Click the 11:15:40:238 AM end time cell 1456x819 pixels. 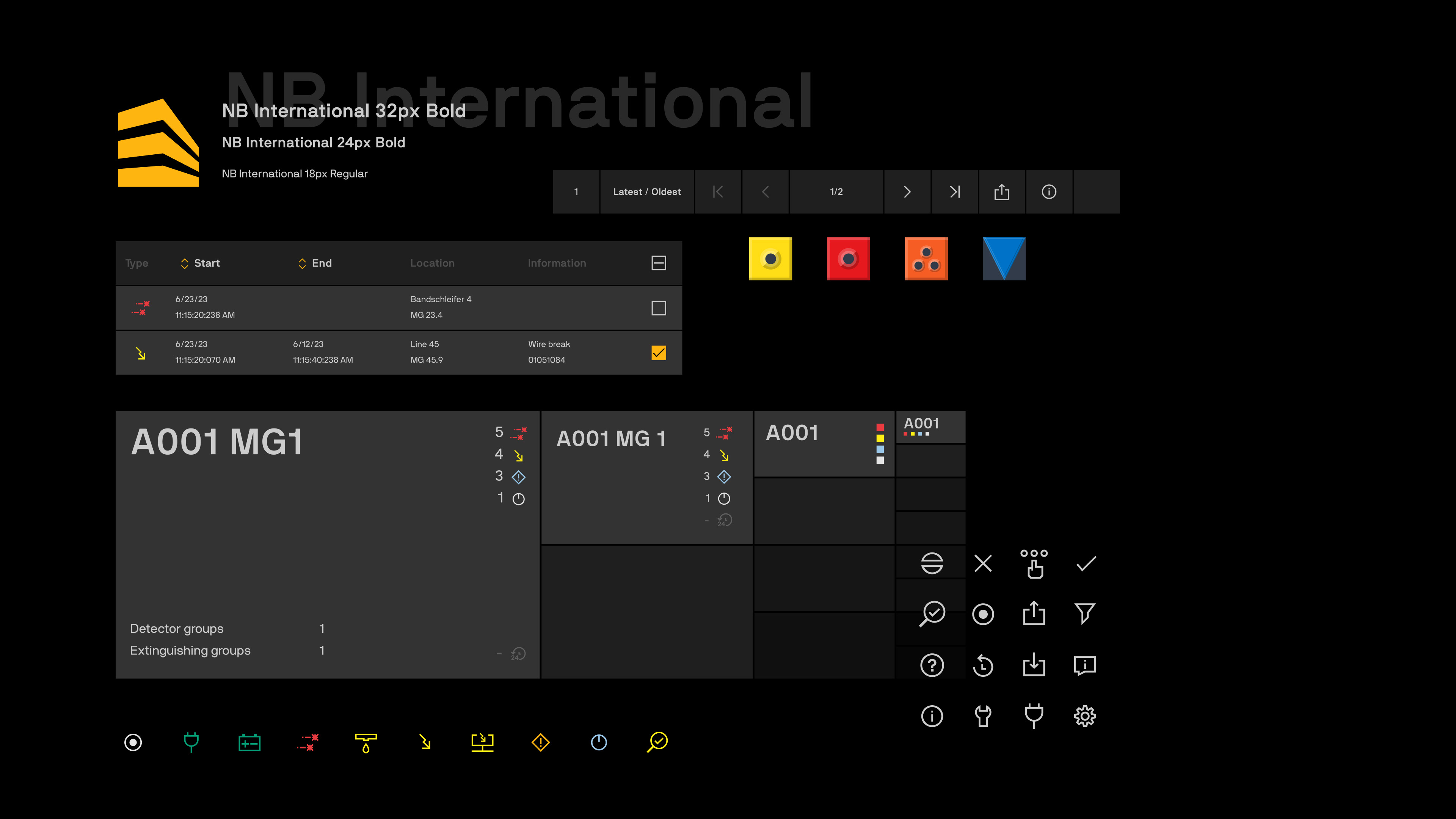[x=323, y=359]
